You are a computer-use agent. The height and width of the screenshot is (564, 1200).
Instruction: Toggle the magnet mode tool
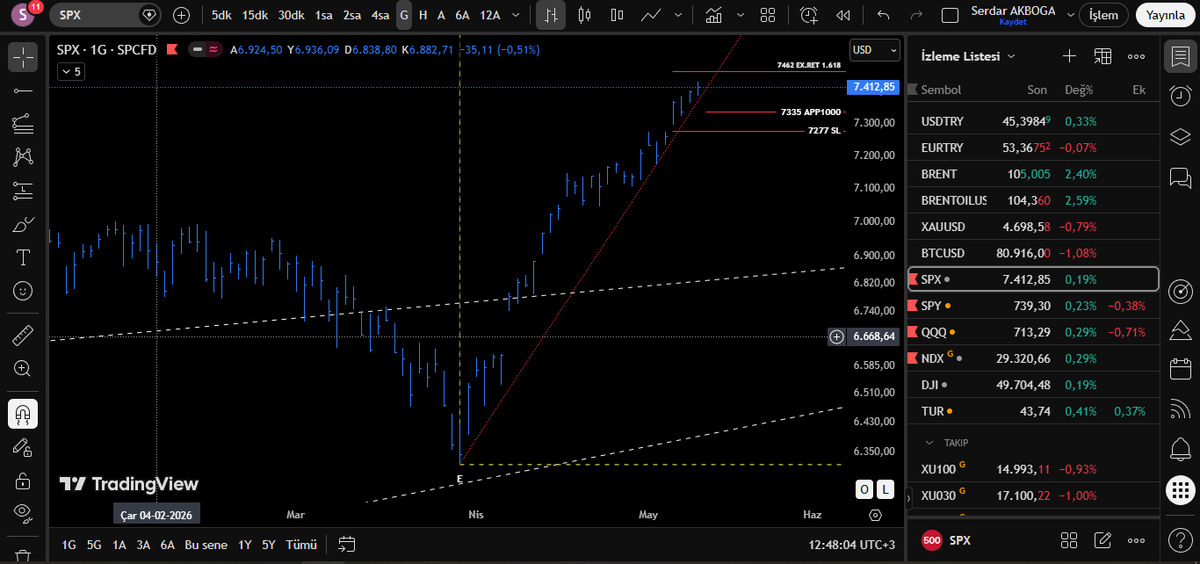click(x=23, y=413)
